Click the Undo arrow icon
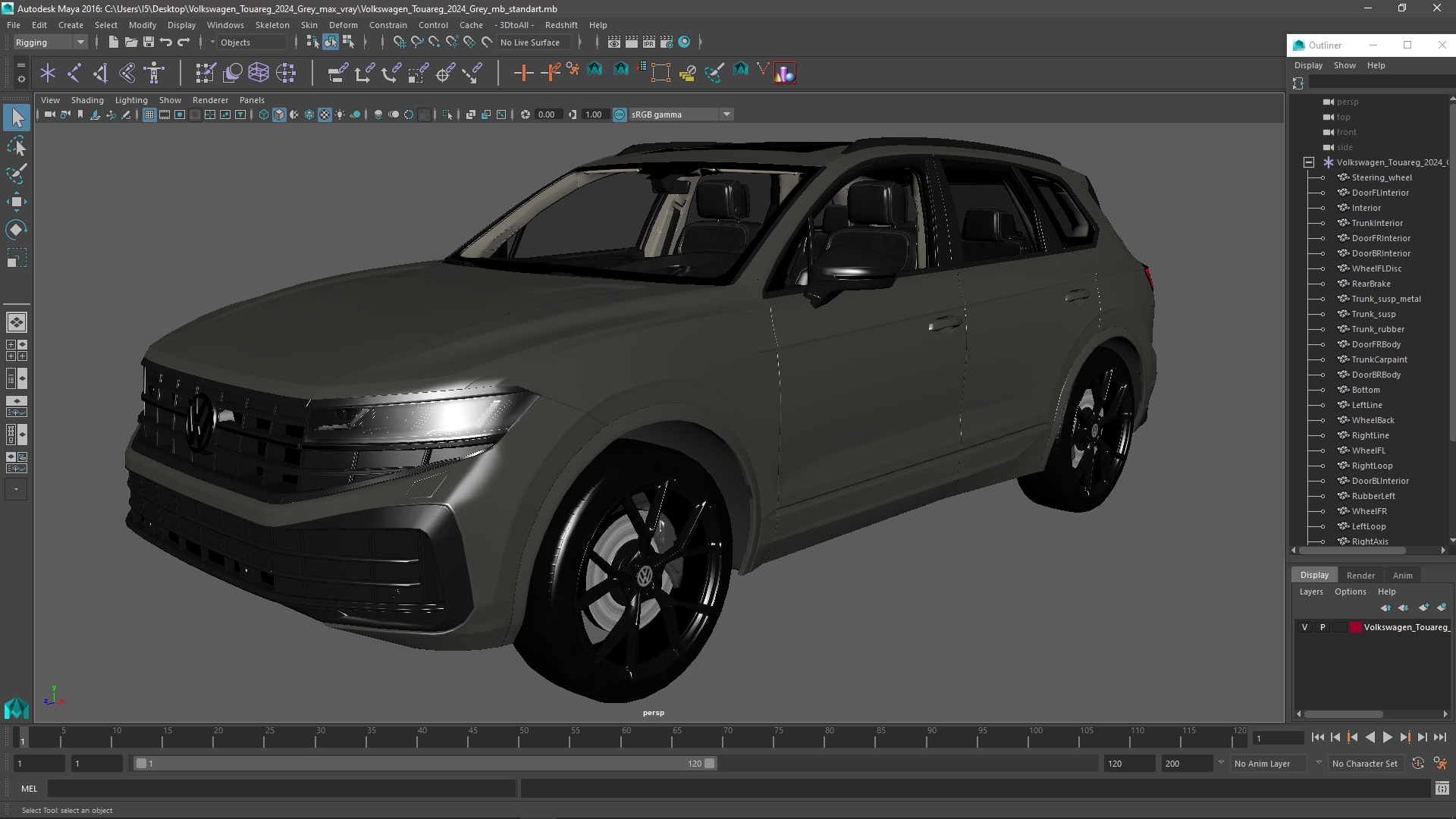 tap(166, 42)
